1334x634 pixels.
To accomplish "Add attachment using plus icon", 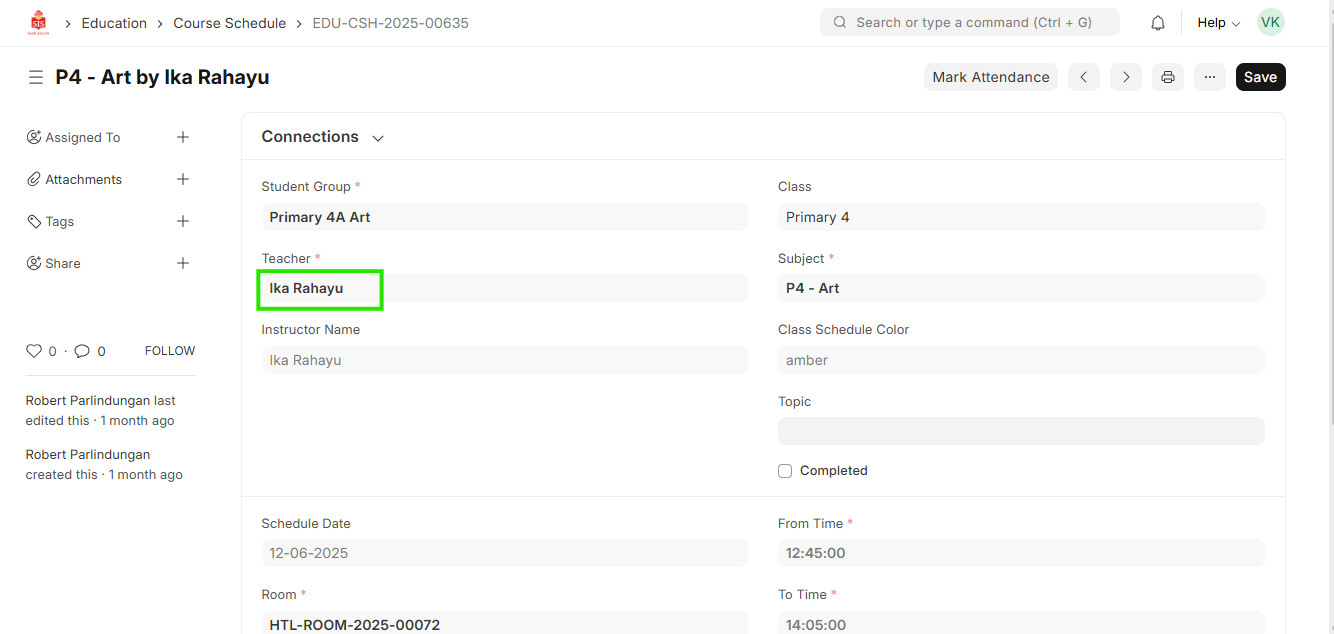I will tap(183, 179).
